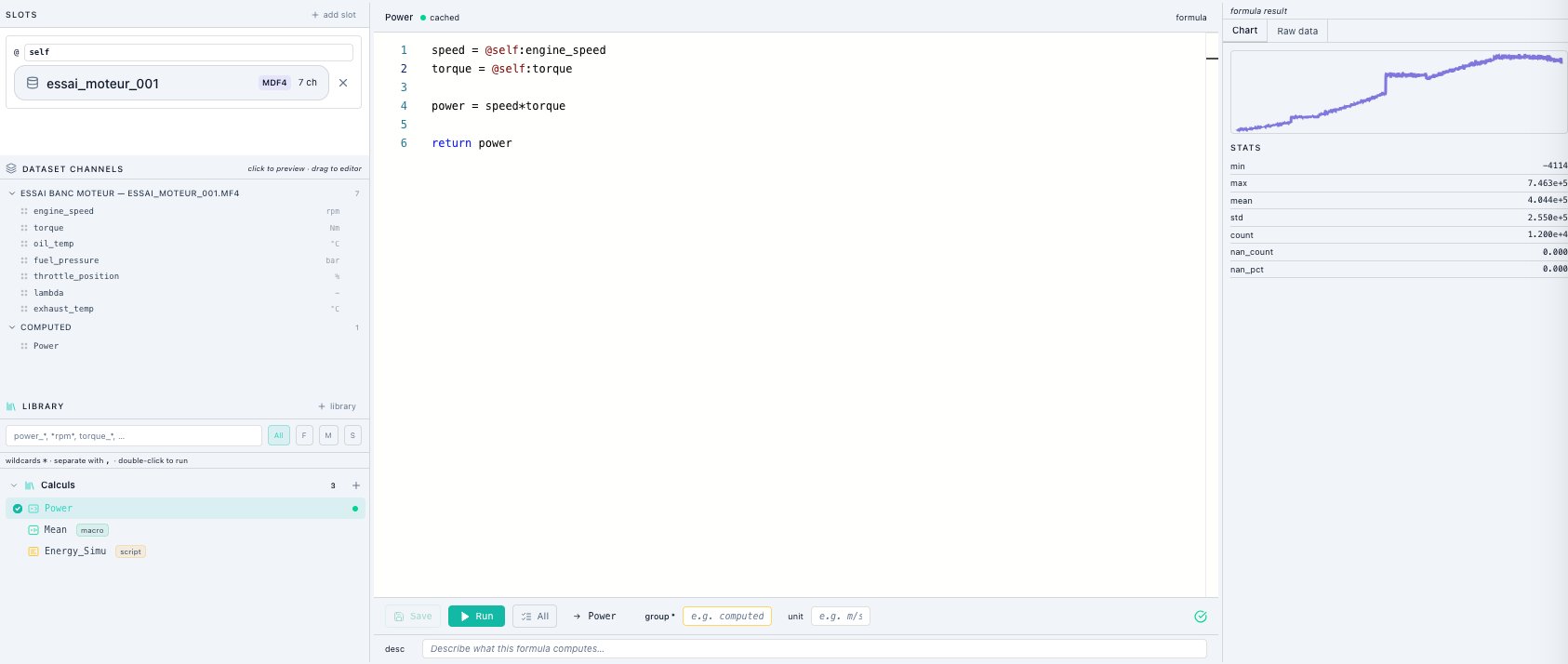
Task: Click code line 'power = speed*torque'
Action: 498,106
